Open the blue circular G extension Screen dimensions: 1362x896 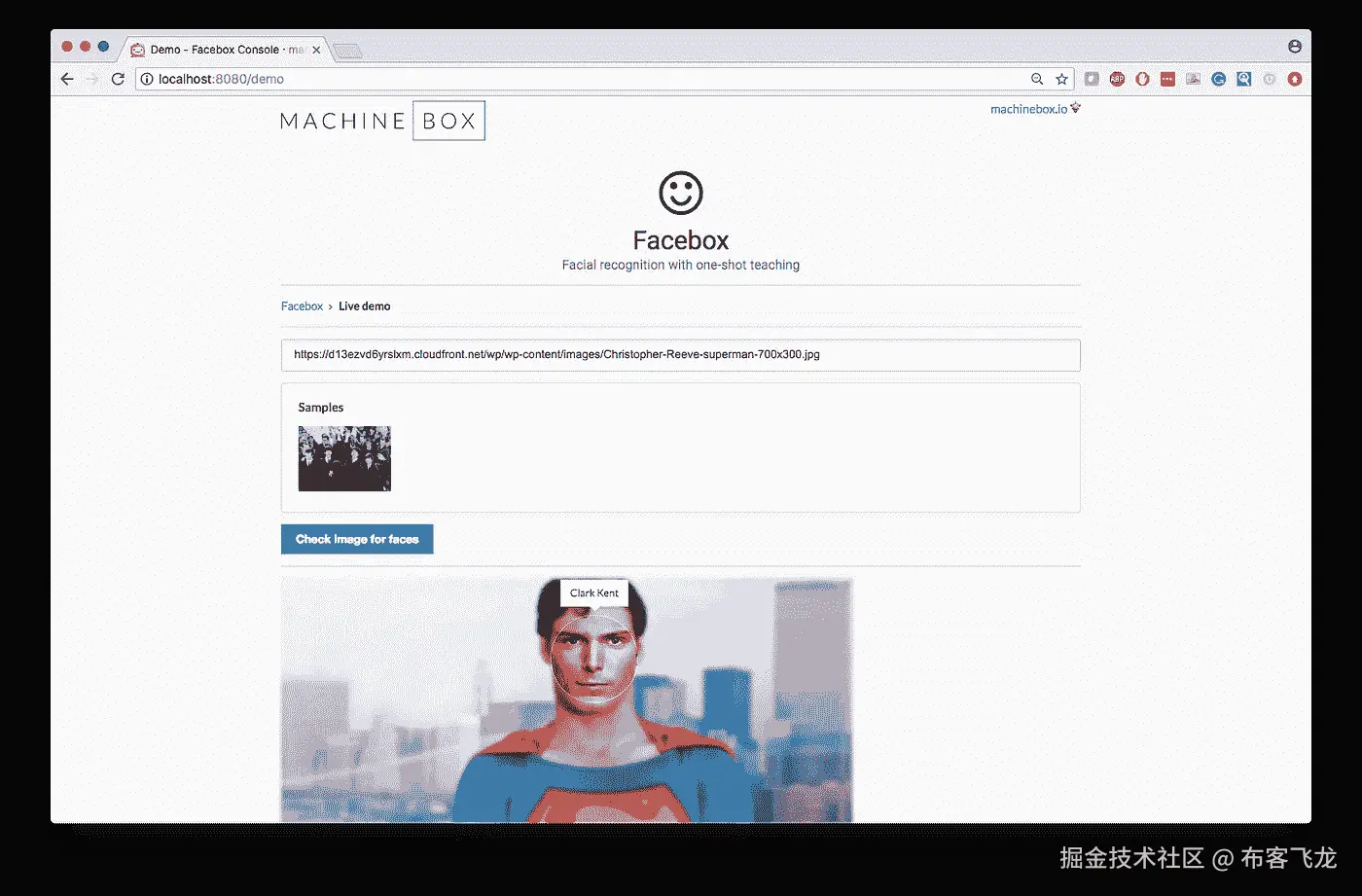pyautogui.click(x=1218, y=79)
